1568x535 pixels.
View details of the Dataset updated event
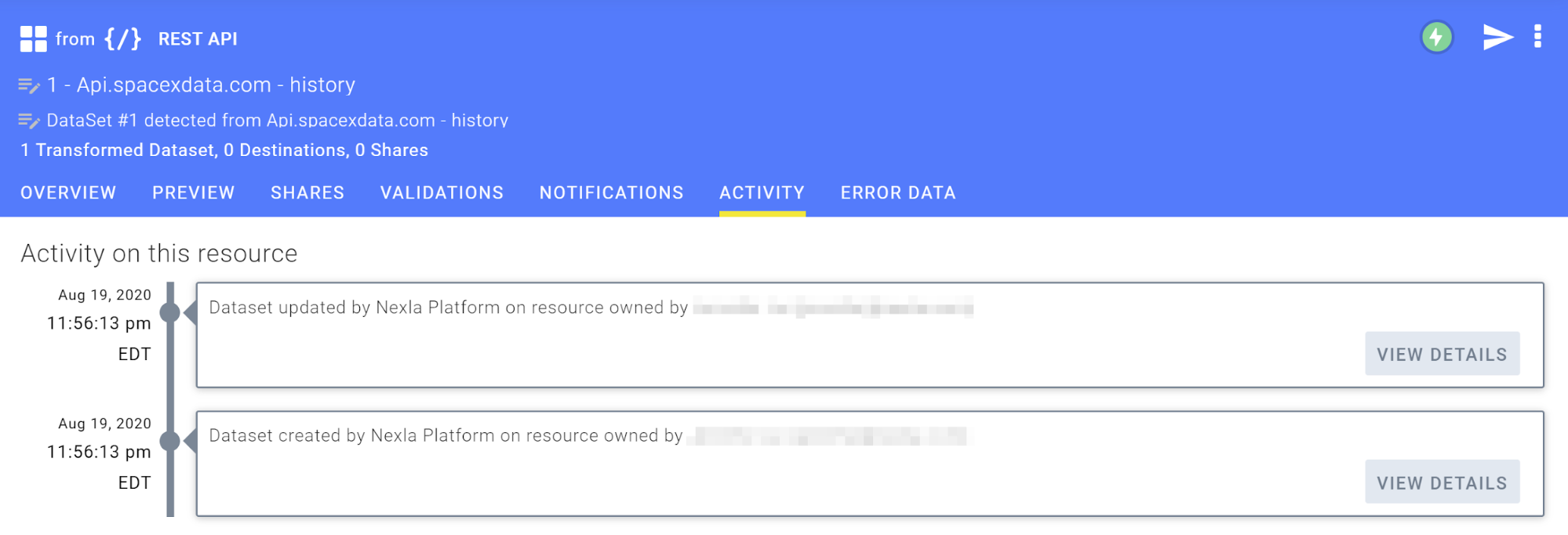(1442, 354)
